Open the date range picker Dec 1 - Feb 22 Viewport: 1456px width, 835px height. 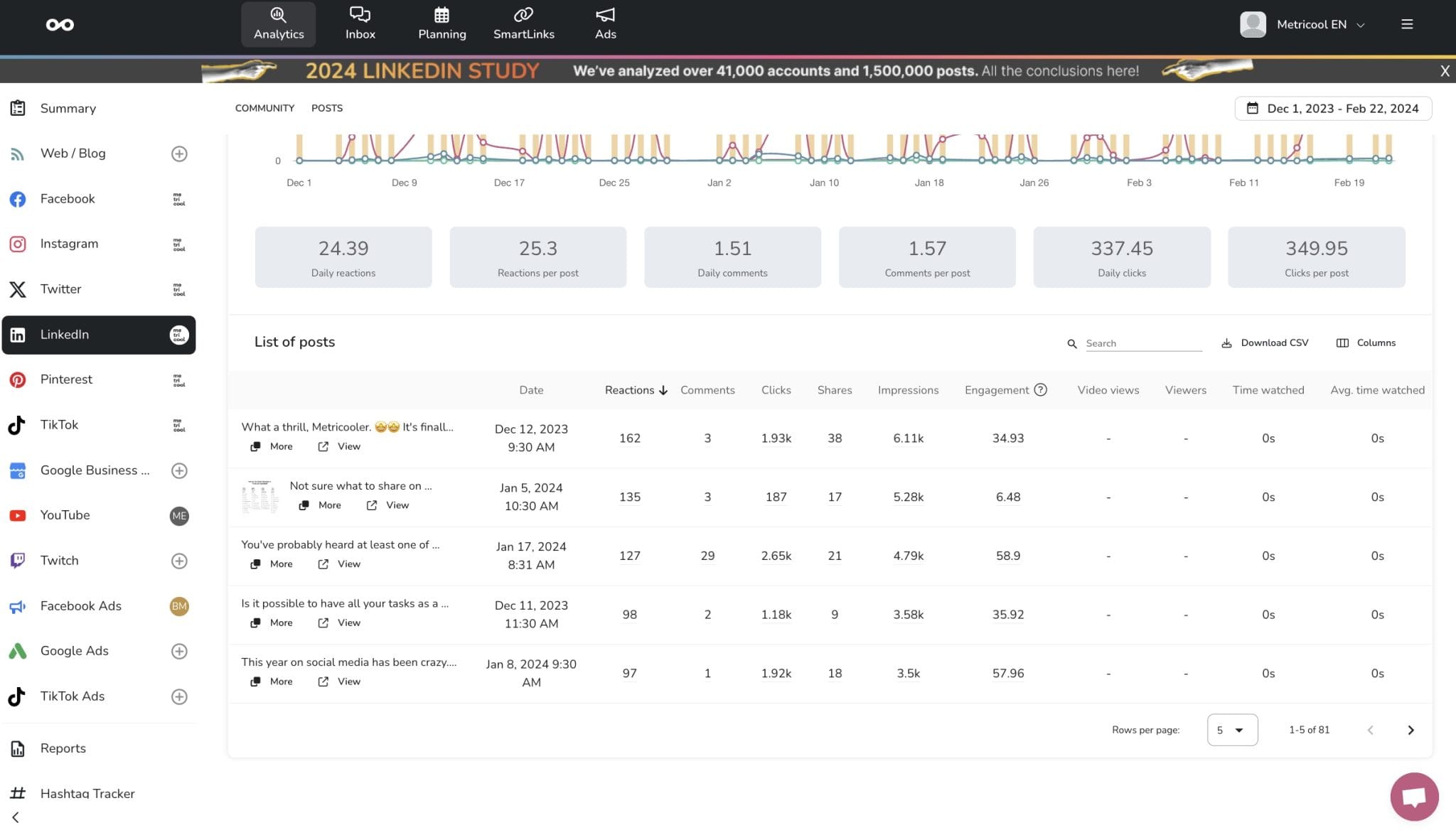1332,108
